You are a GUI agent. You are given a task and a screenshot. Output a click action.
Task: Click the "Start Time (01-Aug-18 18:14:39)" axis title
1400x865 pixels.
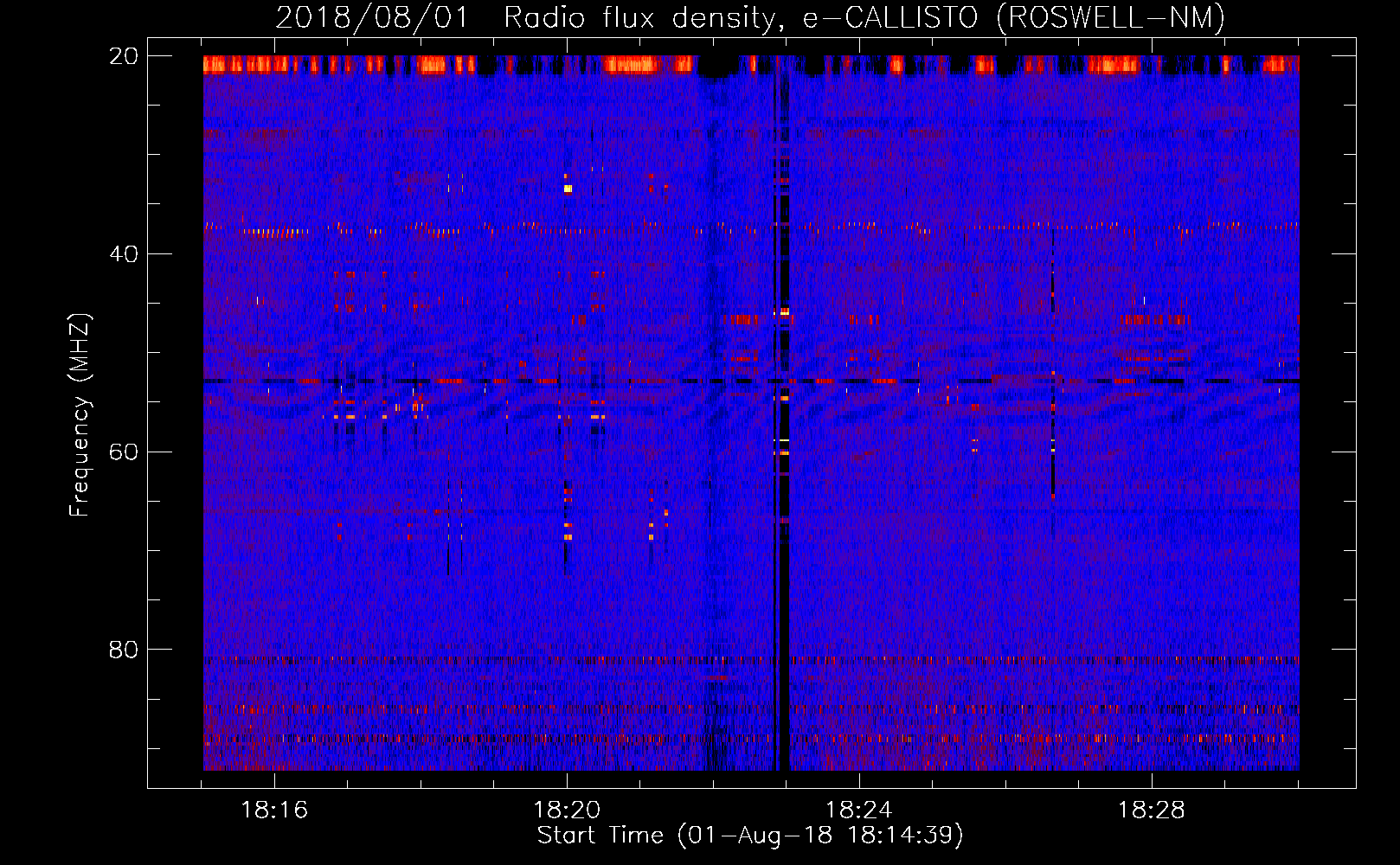[750, 836]
